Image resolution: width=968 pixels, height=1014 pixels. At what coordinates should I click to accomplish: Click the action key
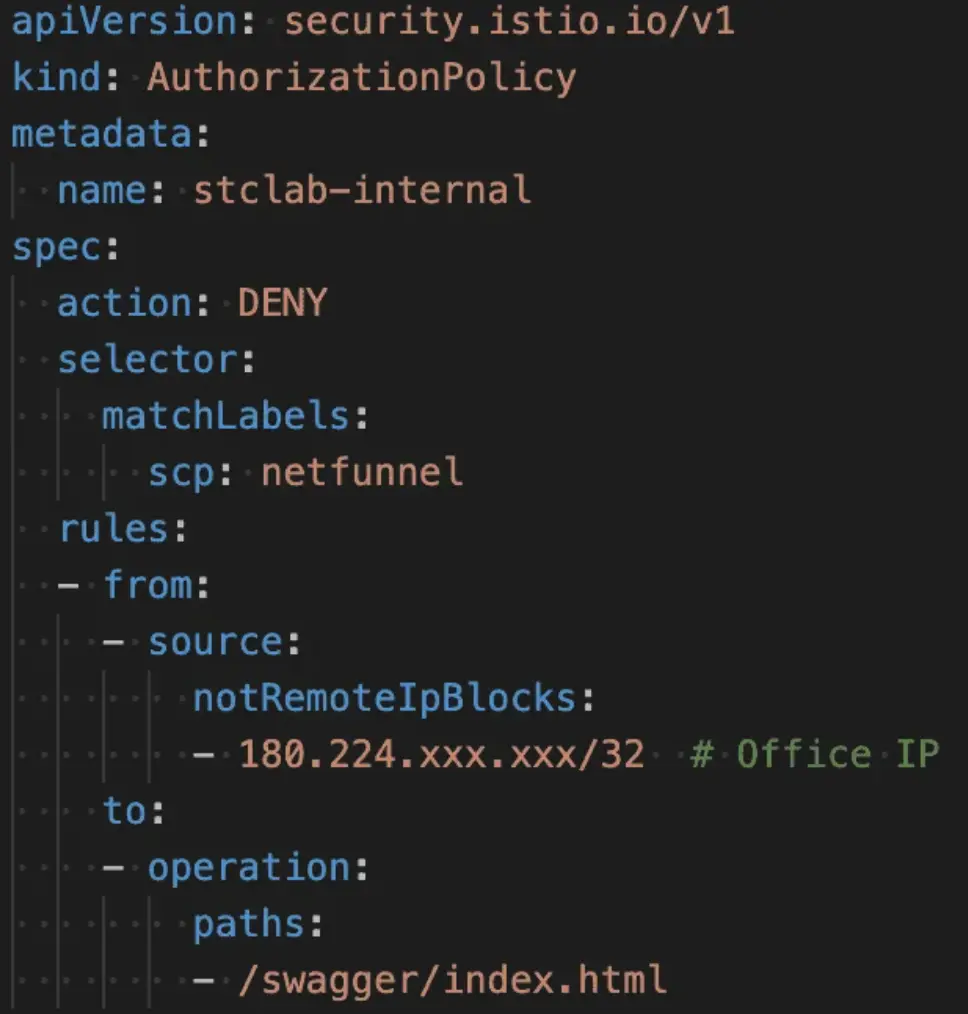pos(124,302)
